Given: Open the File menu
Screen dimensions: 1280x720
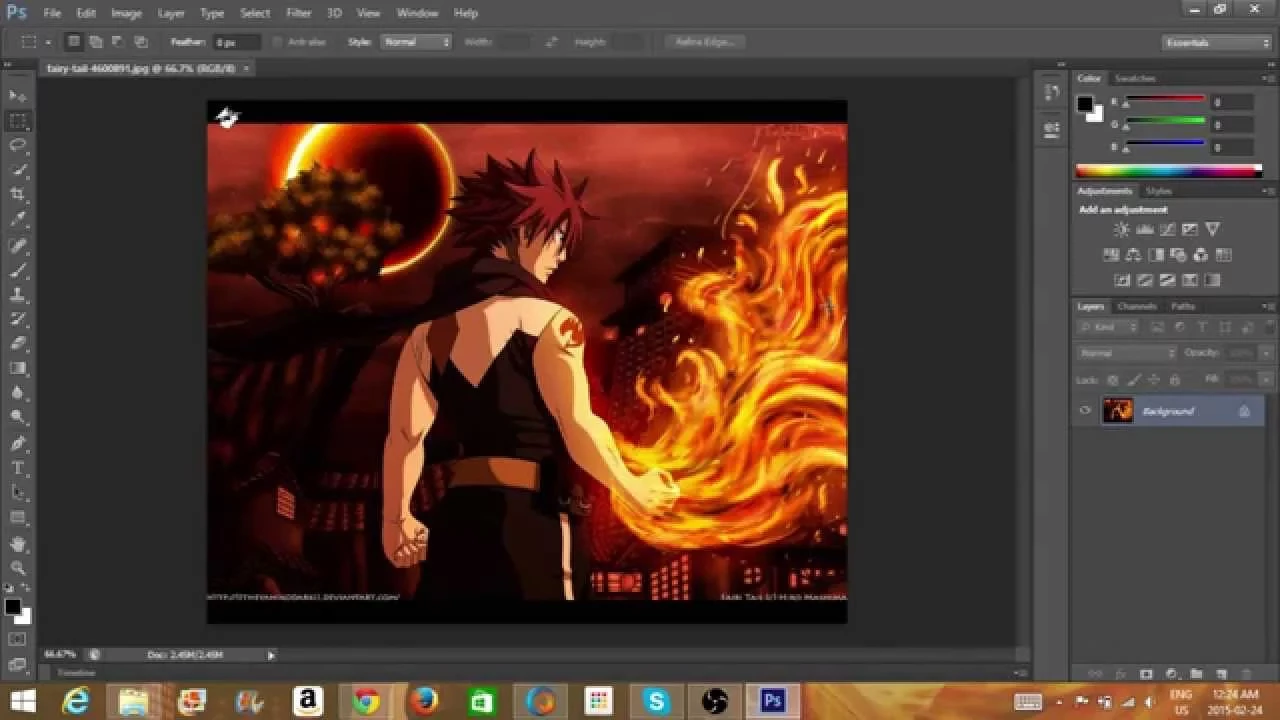Looking at the screenshot, I should click(52, 13).
